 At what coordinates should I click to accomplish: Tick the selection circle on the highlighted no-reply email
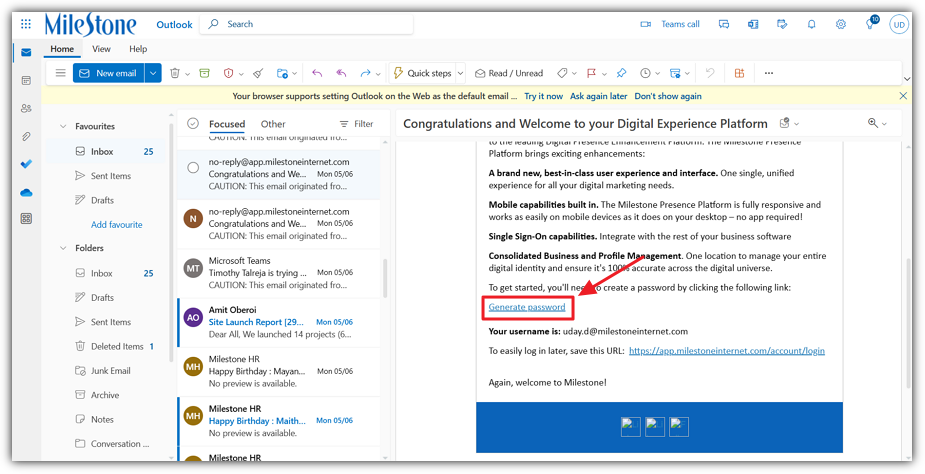193,168
